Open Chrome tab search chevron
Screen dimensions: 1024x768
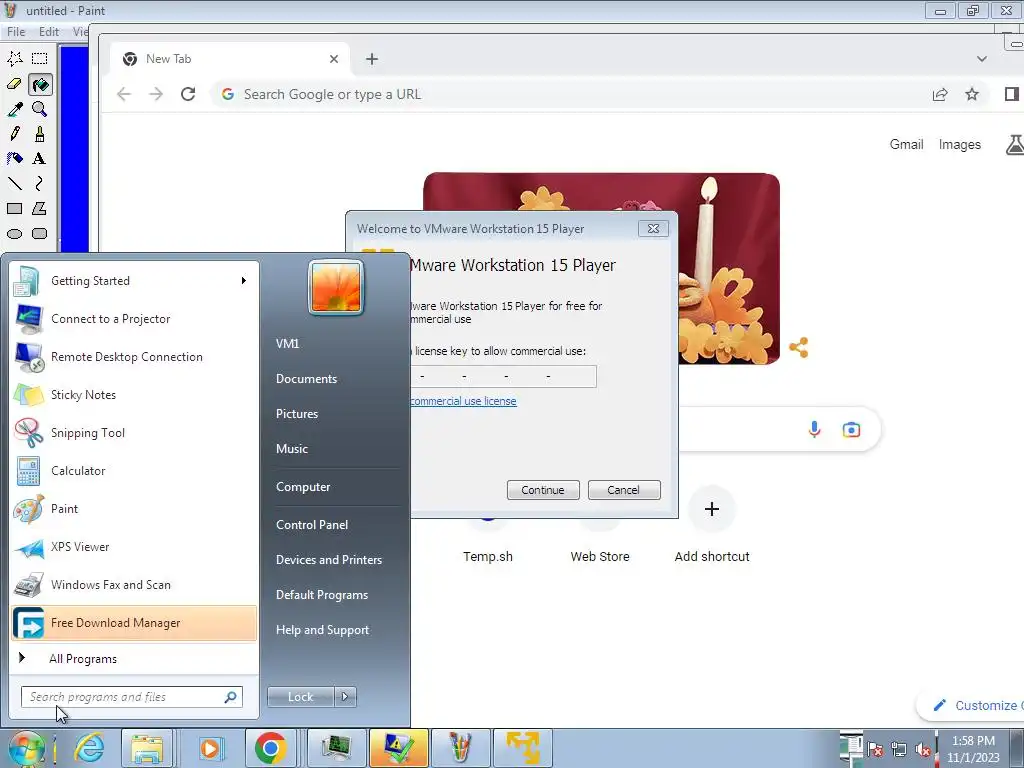(982, 59)
